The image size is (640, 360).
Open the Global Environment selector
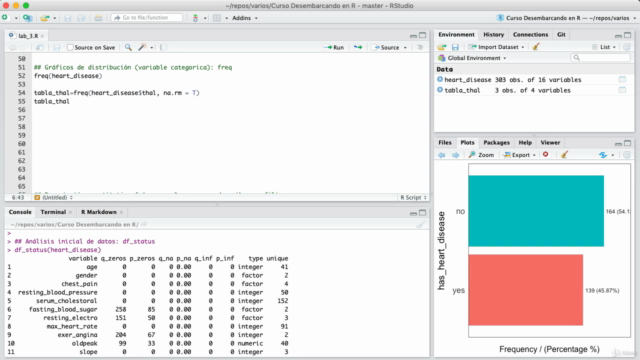click(x=472, y=58)
